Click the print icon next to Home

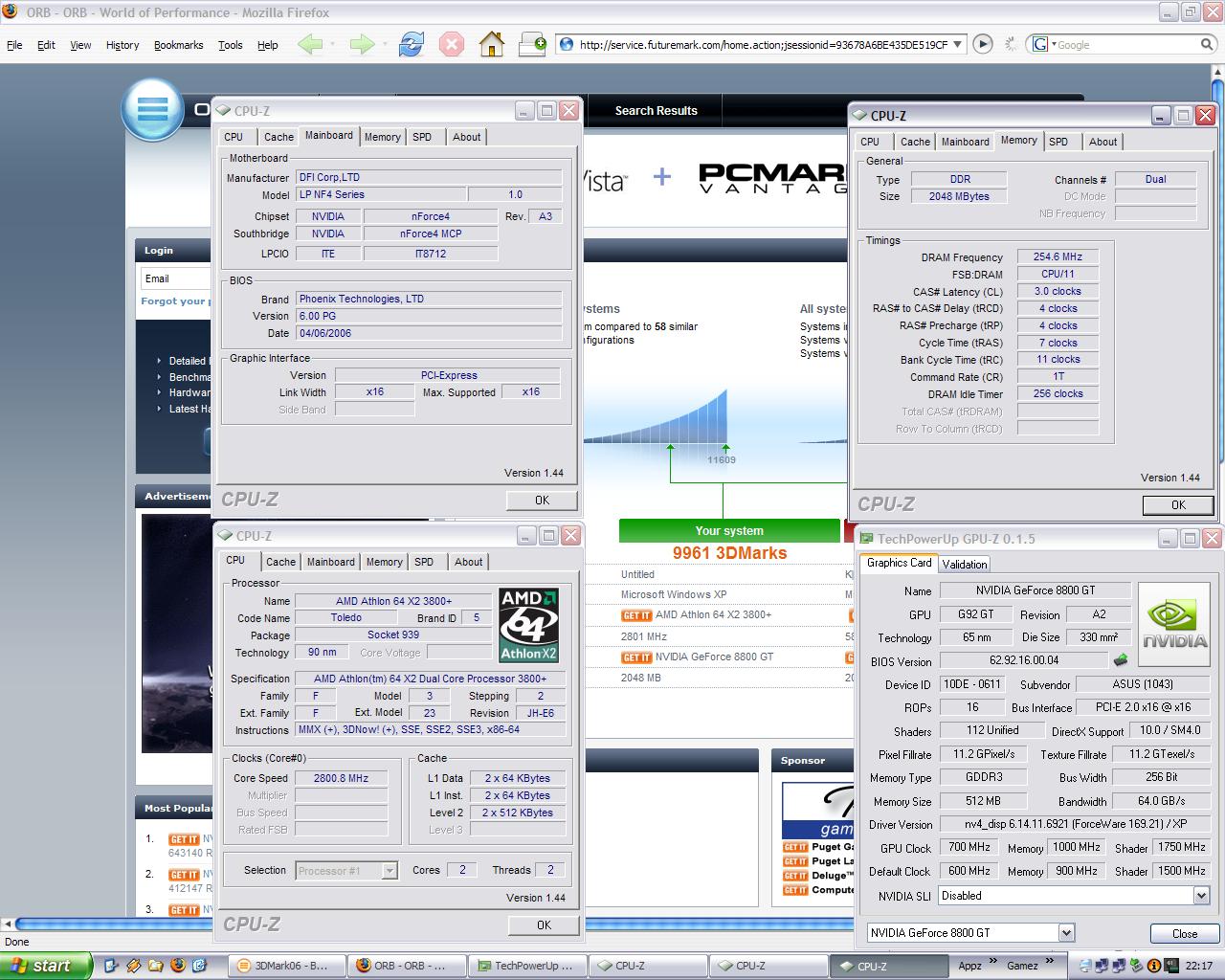pyautogui.click(x=532, y=44)
